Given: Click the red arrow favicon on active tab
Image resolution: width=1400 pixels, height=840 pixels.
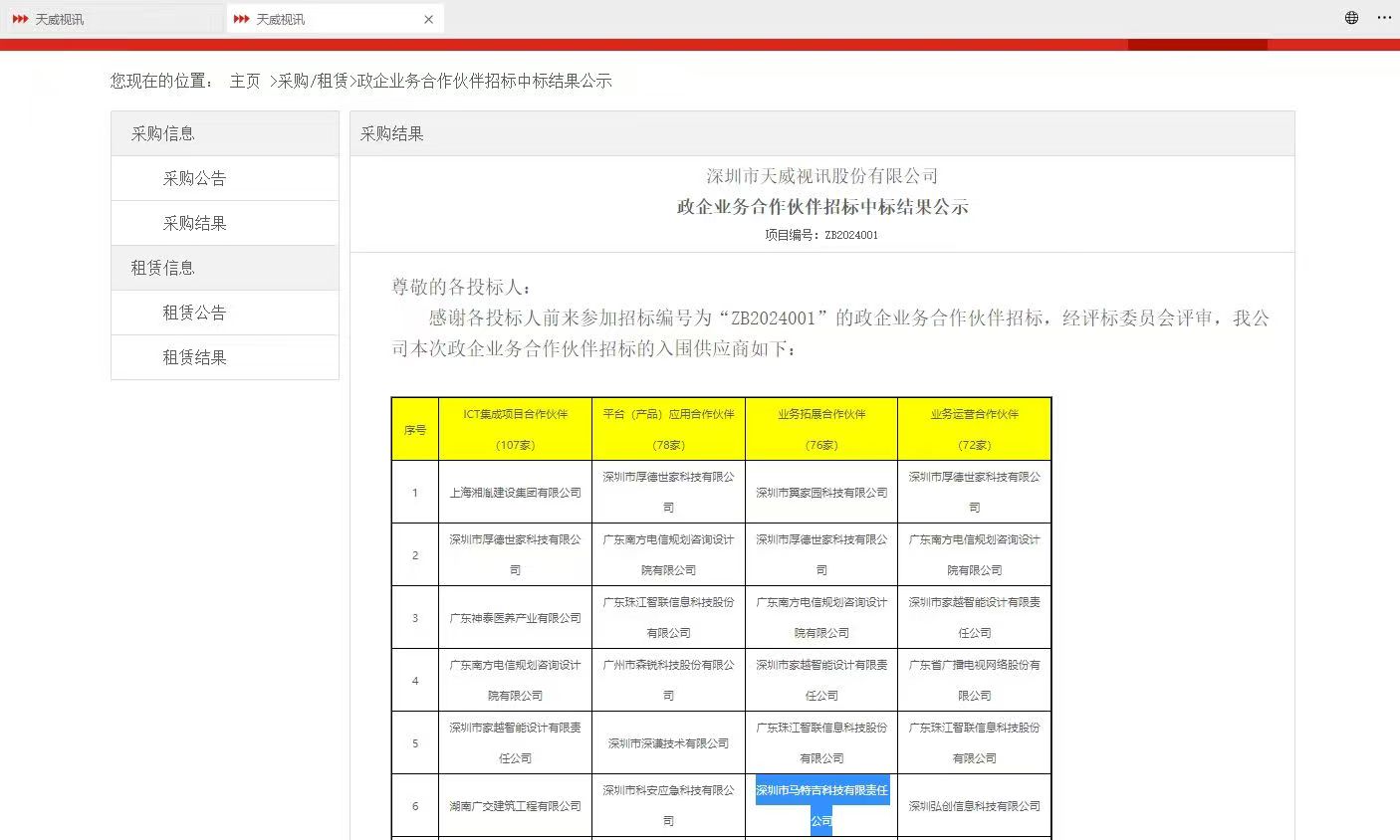Looking at the screenshot, I should coord(241,19).
